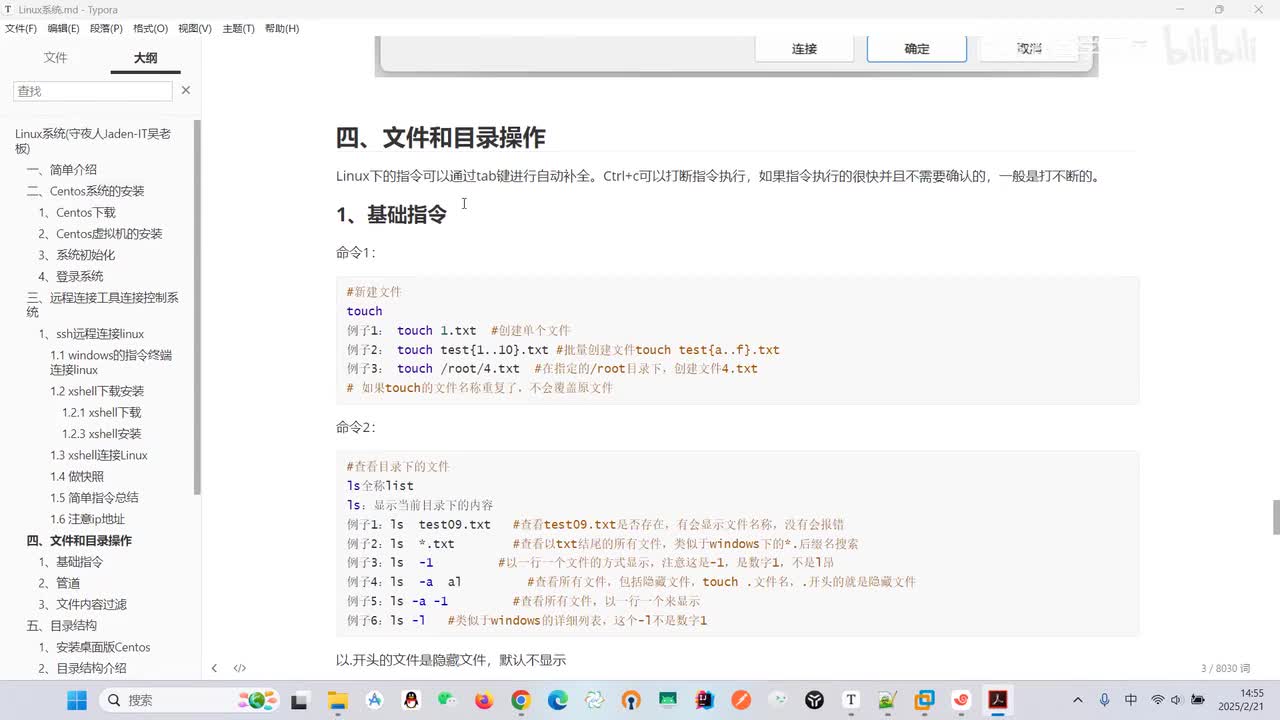Viewport: 1280px width, 720px height.
Task: Jump to outline item 二、Centos系统的安装
Action: click(85, 191)
